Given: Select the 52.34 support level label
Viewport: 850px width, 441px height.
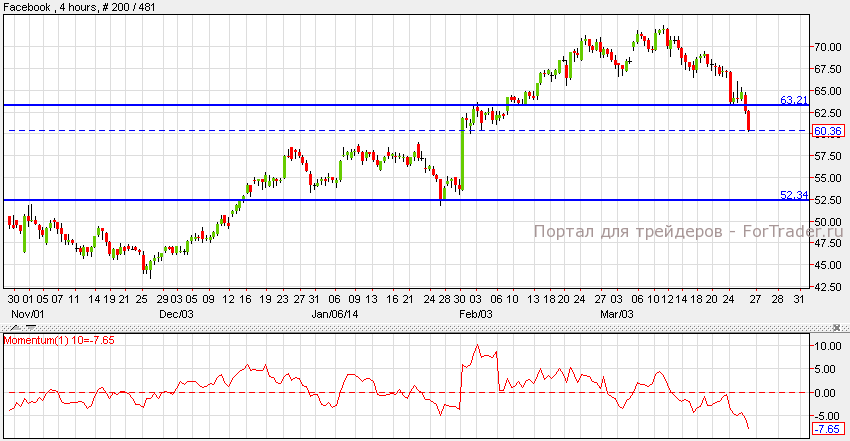Looking at the screenshot, I should [793, 195].
